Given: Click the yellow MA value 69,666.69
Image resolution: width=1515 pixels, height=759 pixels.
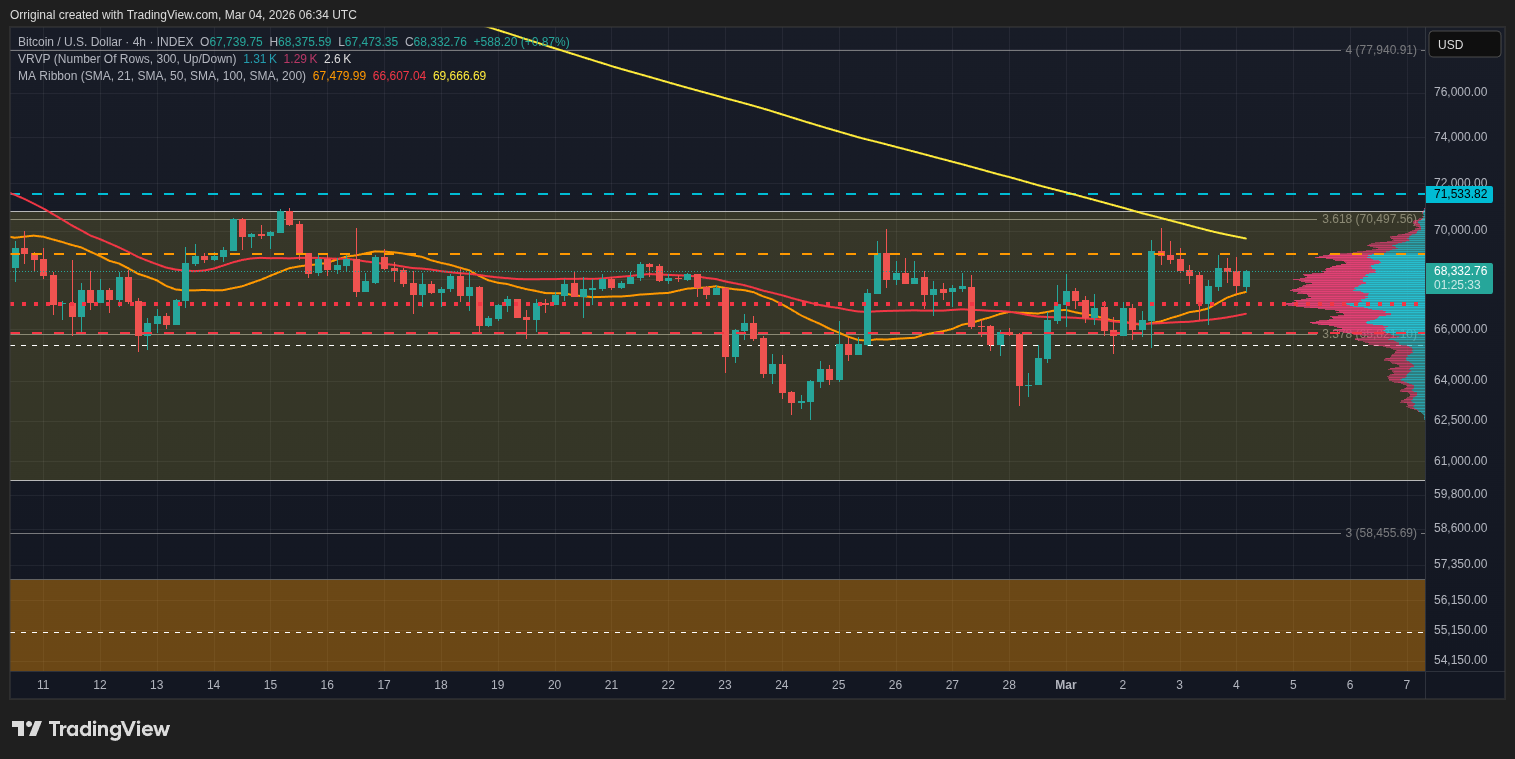Looking at the screenshot, I should click(459, 76).
